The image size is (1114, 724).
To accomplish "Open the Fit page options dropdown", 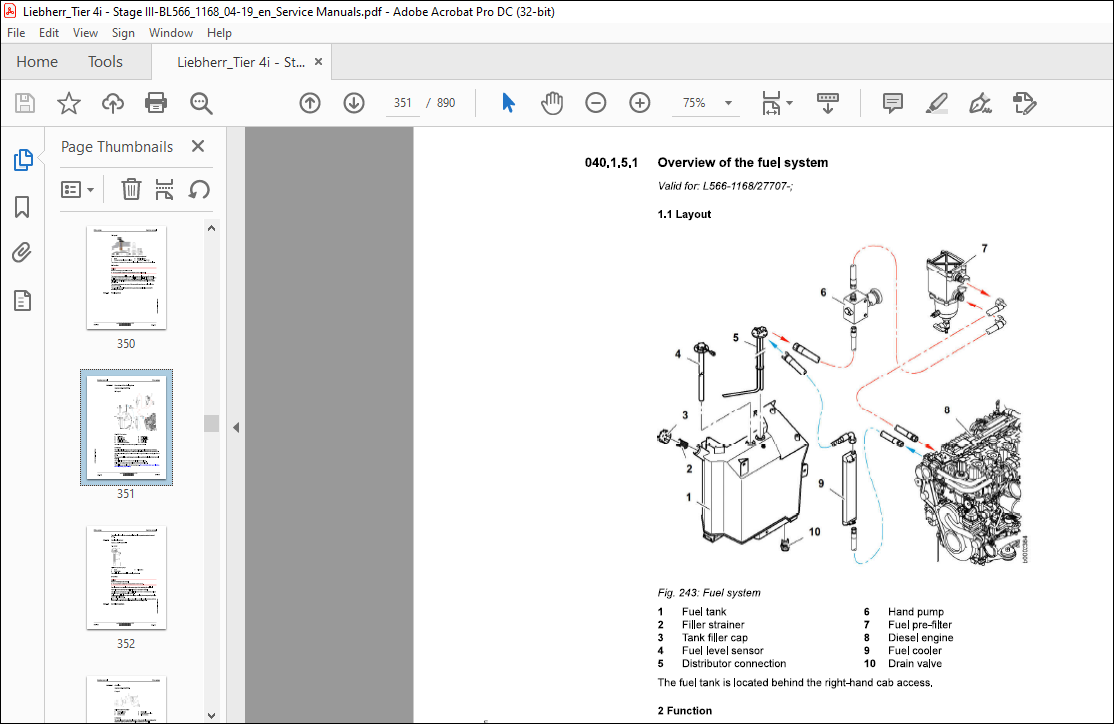I will pyautogui.click(x=777, y=103).
